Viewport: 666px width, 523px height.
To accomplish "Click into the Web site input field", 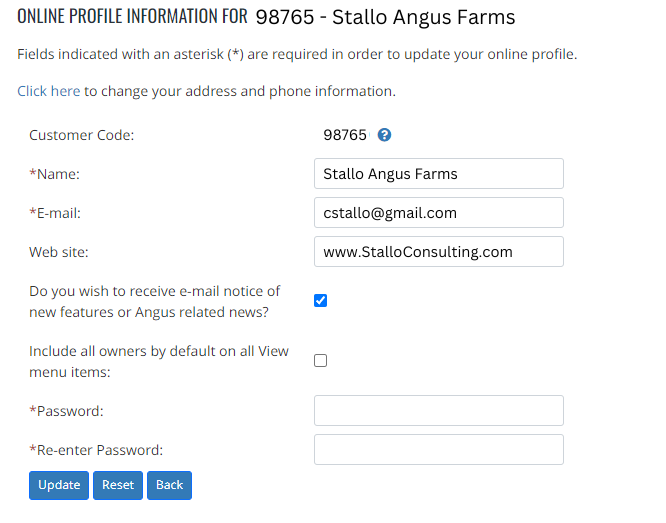I will (439, 252).
